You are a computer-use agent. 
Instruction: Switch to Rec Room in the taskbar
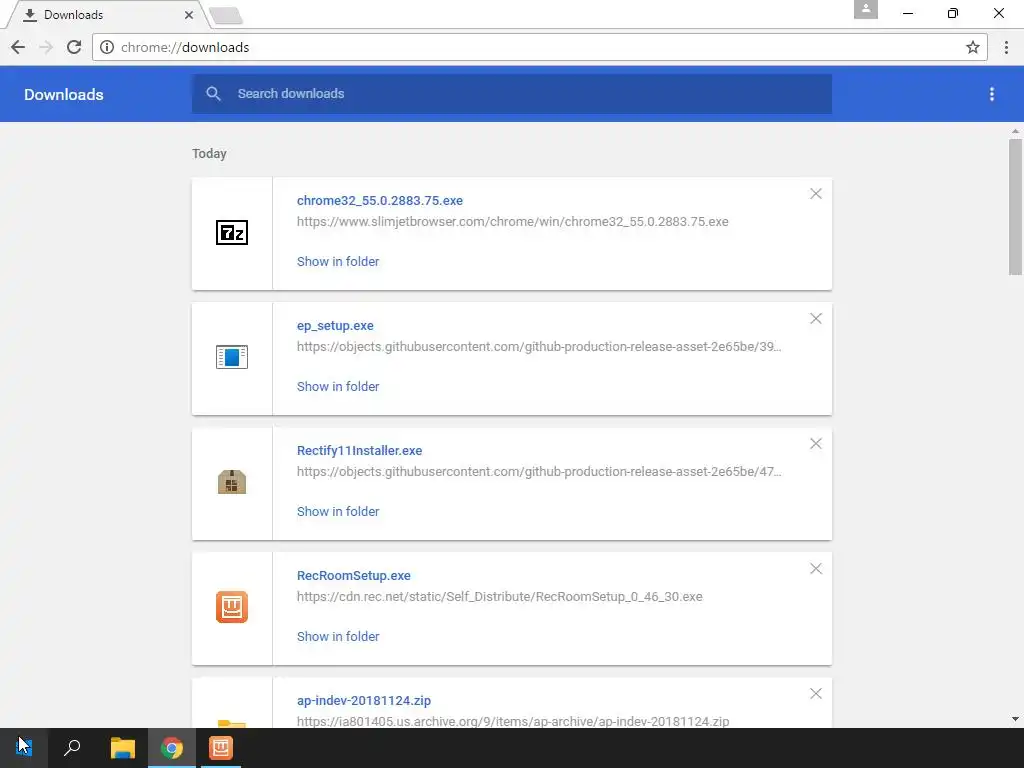click(221, 748)
